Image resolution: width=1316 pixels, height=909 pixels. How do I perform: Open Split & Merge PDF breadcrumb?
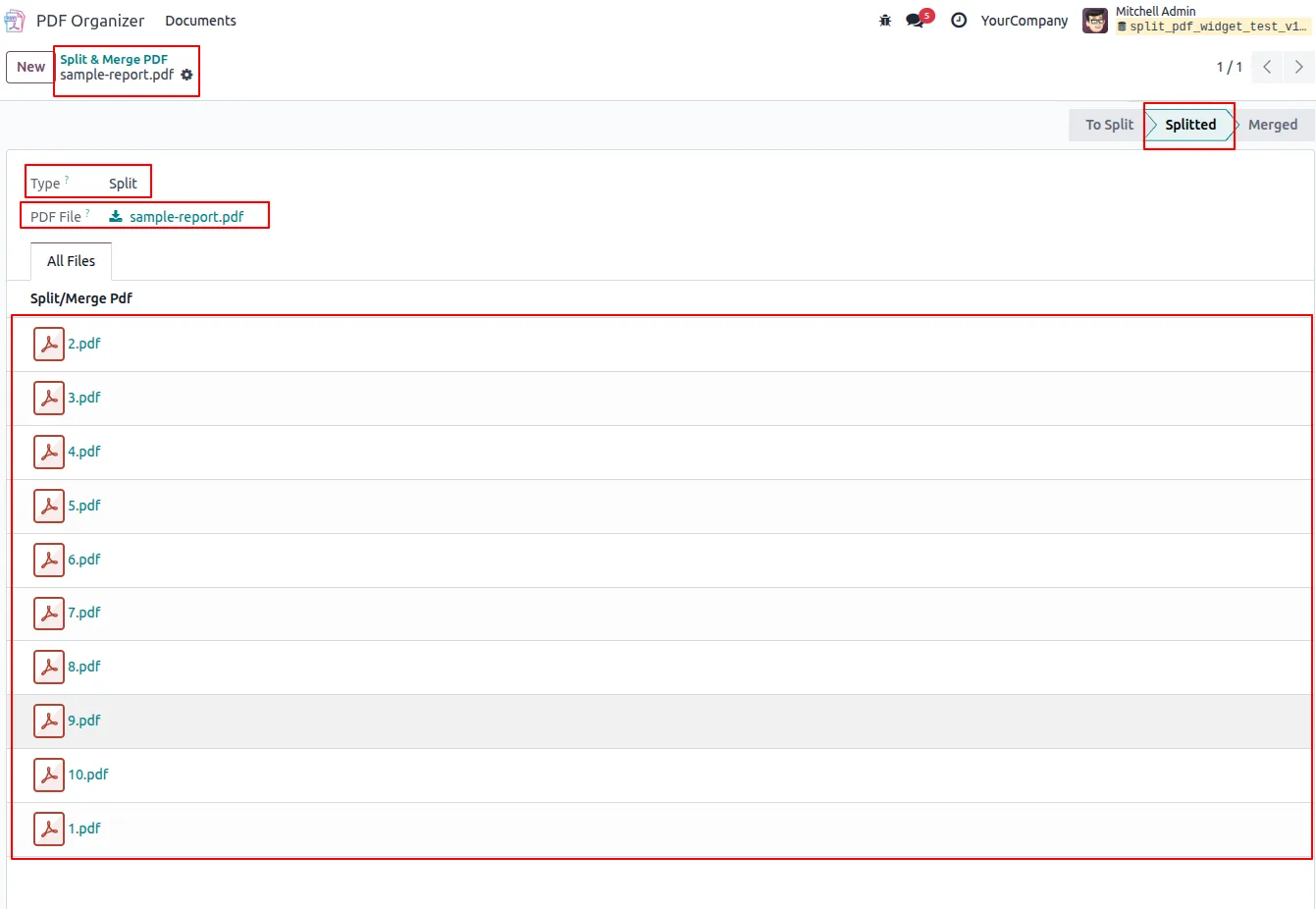point(114,59)
